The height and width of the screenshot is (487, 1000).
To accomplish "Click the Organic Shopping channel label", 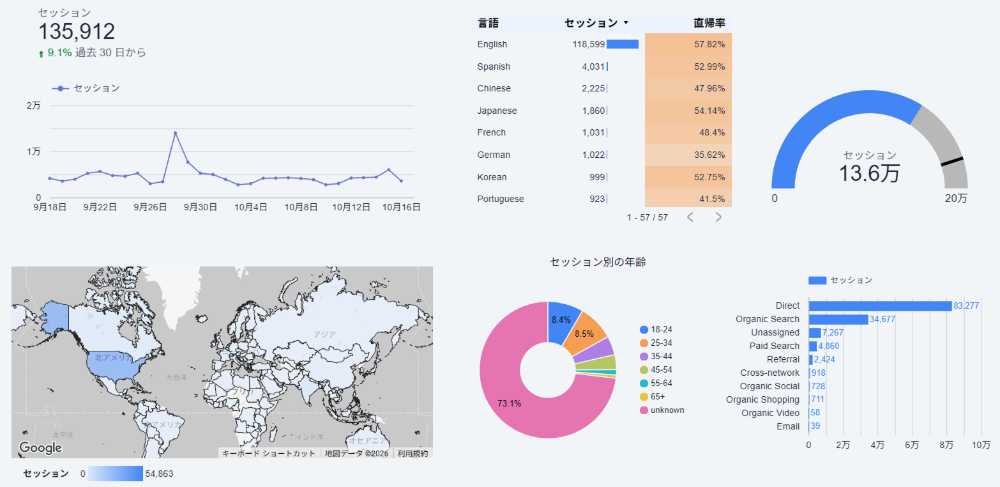I will (x=763, y=400).
